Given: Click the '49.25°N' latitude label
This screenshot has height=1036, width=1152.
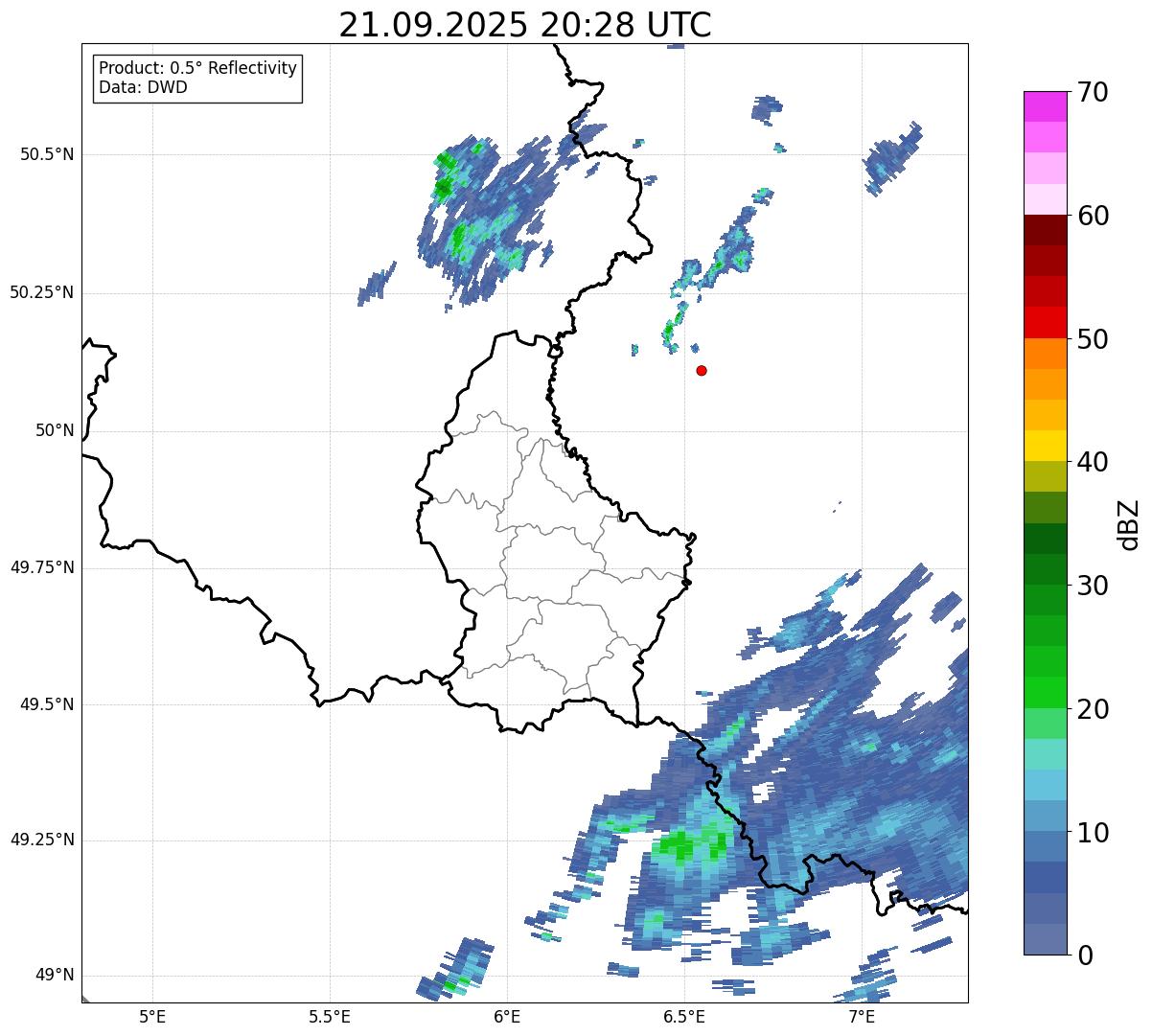Looking at the screenshot, I should 41,840.
